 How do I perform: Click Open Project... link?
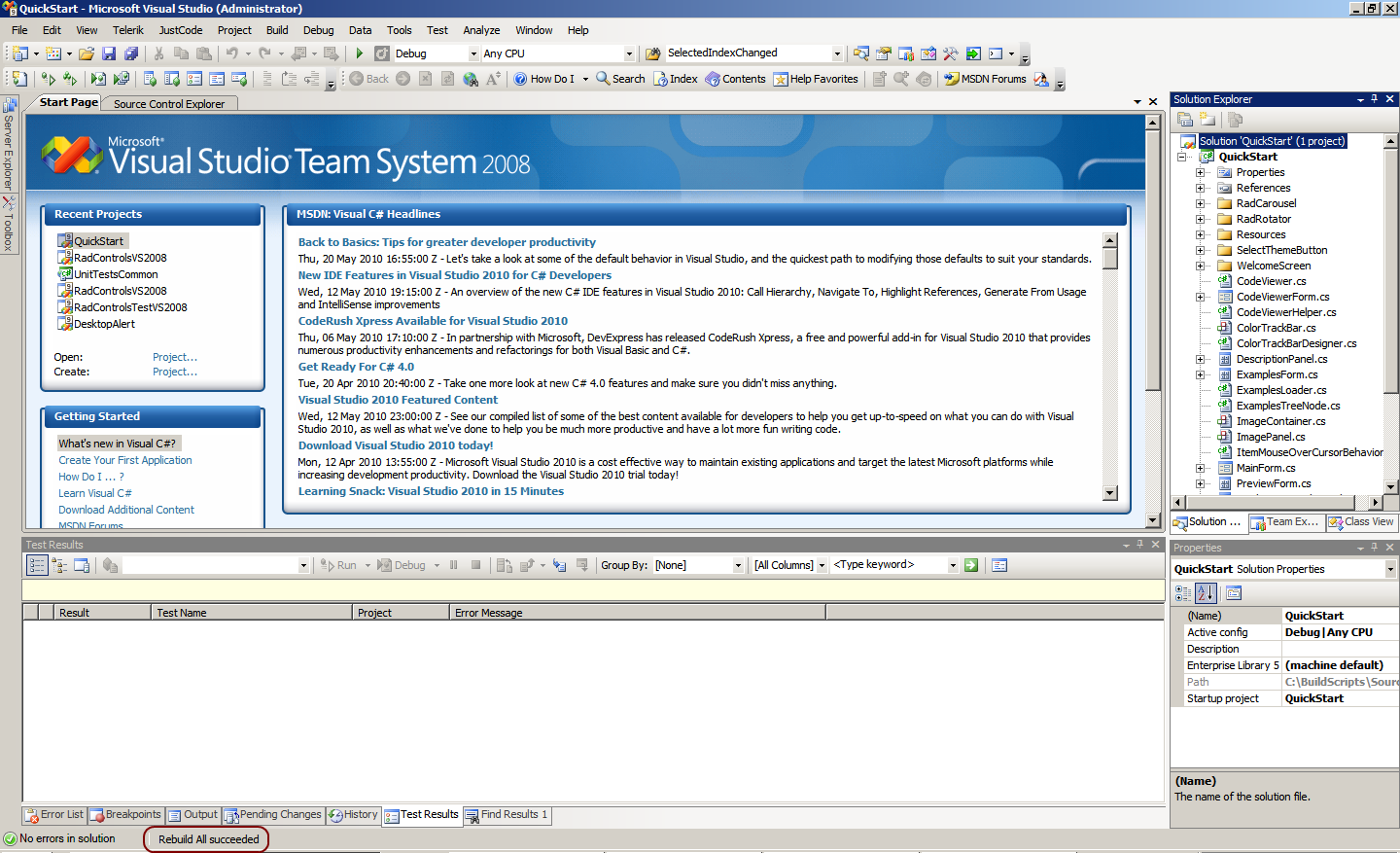[174, 357]
